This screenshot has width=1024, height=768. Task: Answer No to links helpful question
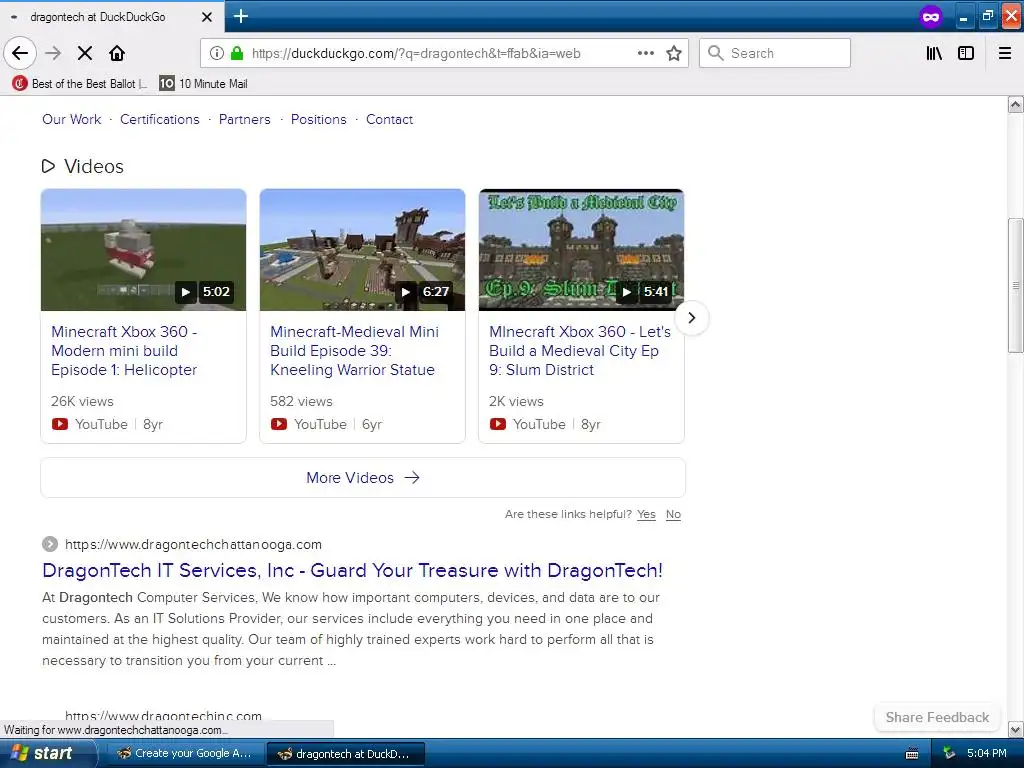click(673, 515)
